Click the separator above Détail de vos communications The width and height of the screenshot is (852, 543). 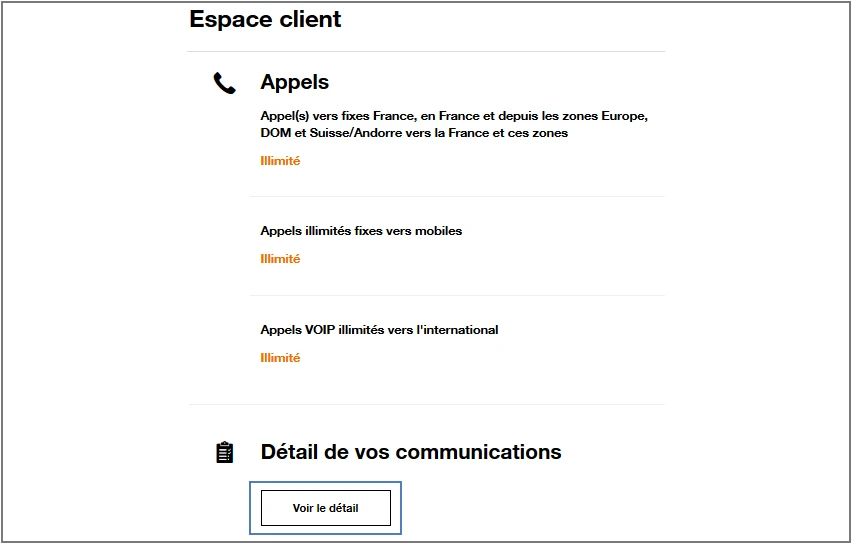point(426,405)
